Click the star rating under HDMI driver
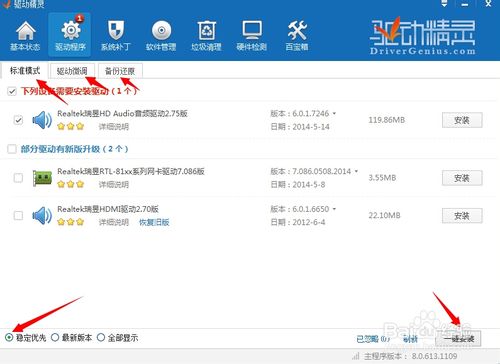 pos(70,222)
